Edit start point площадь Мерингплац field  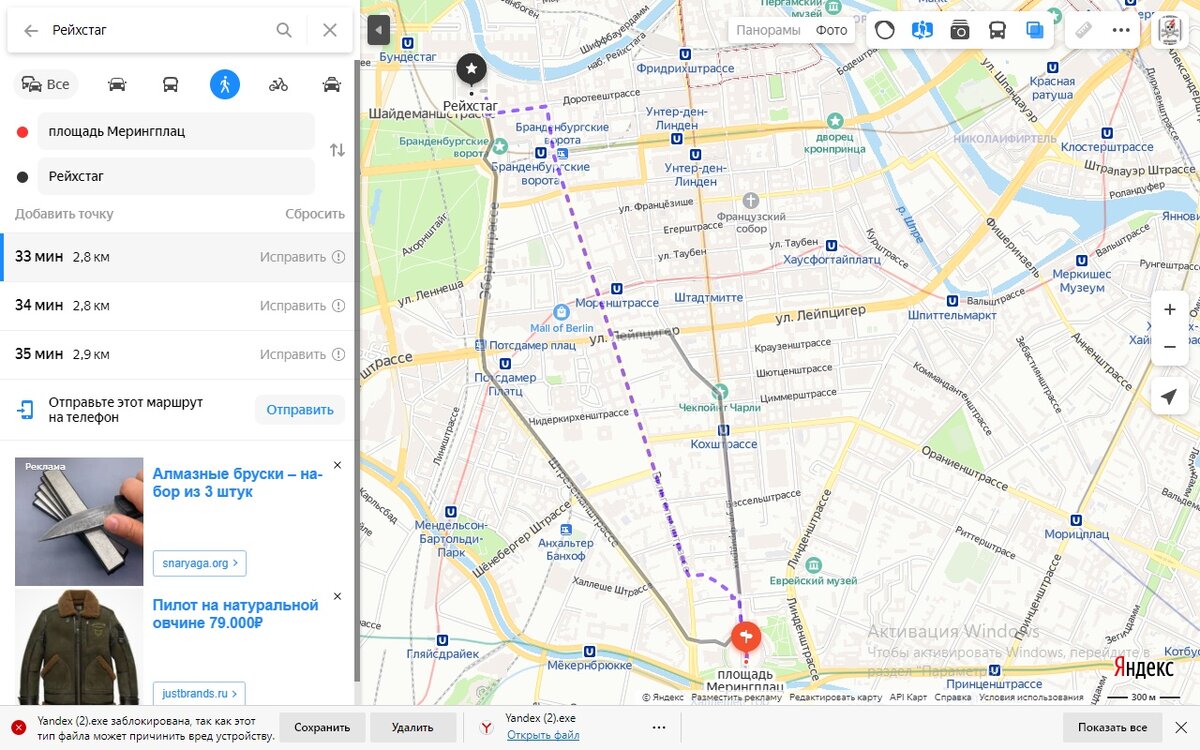click(x=176, y=131)
